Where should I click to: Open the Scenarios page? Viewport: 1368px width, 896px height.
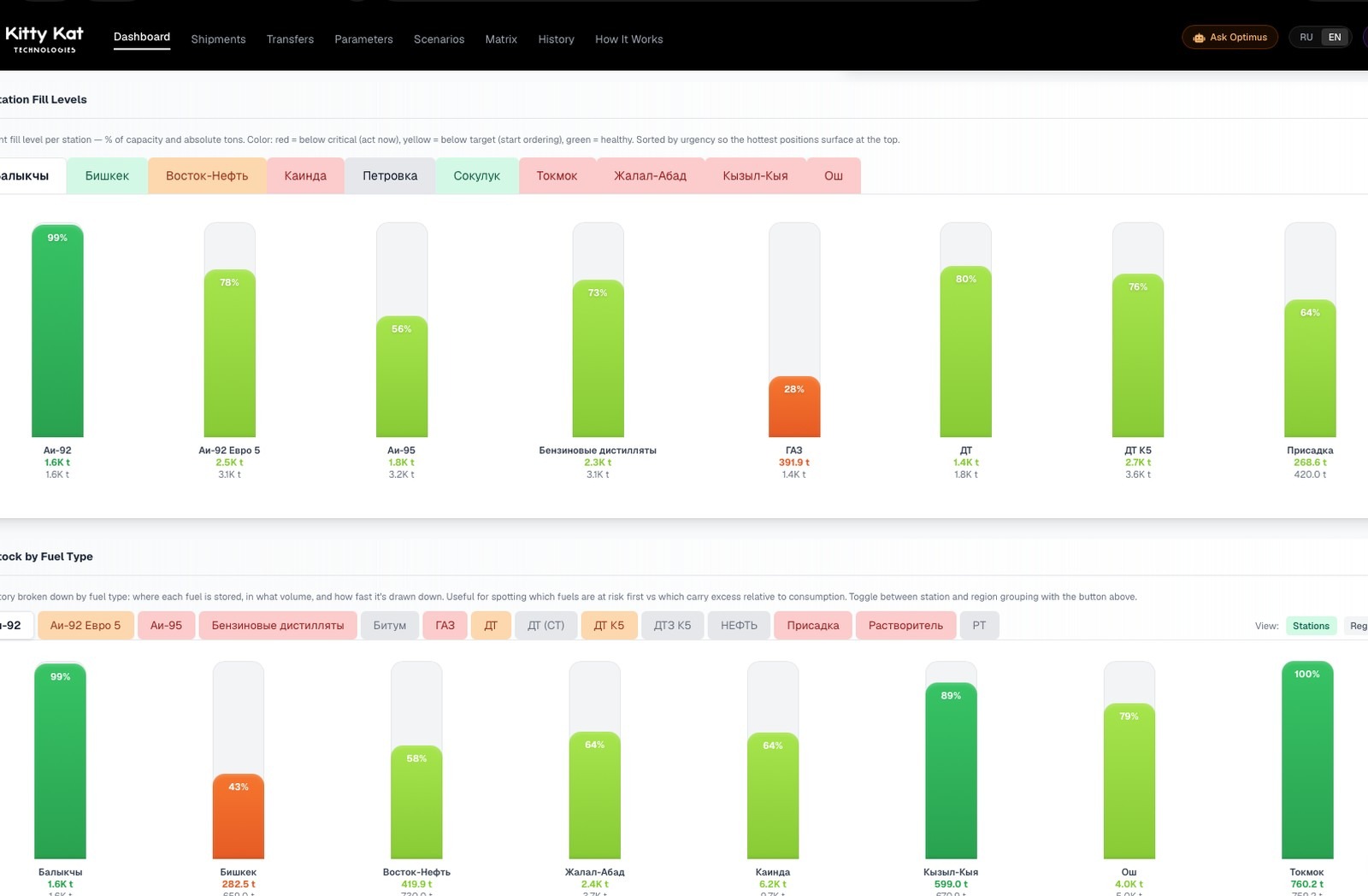[x=439, y=39]
